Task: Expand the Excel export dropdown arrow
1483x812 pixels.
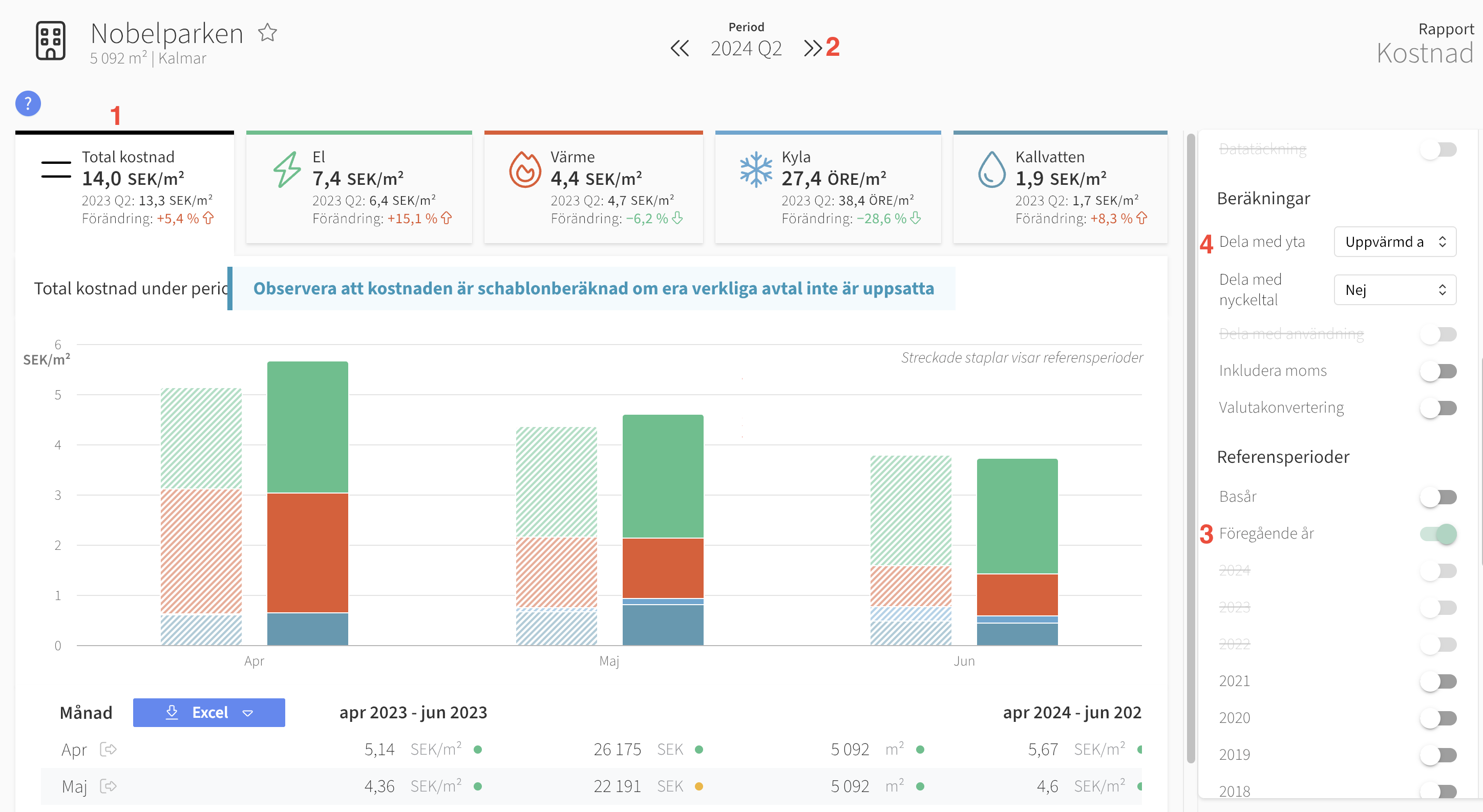Action: coord(248,713)
